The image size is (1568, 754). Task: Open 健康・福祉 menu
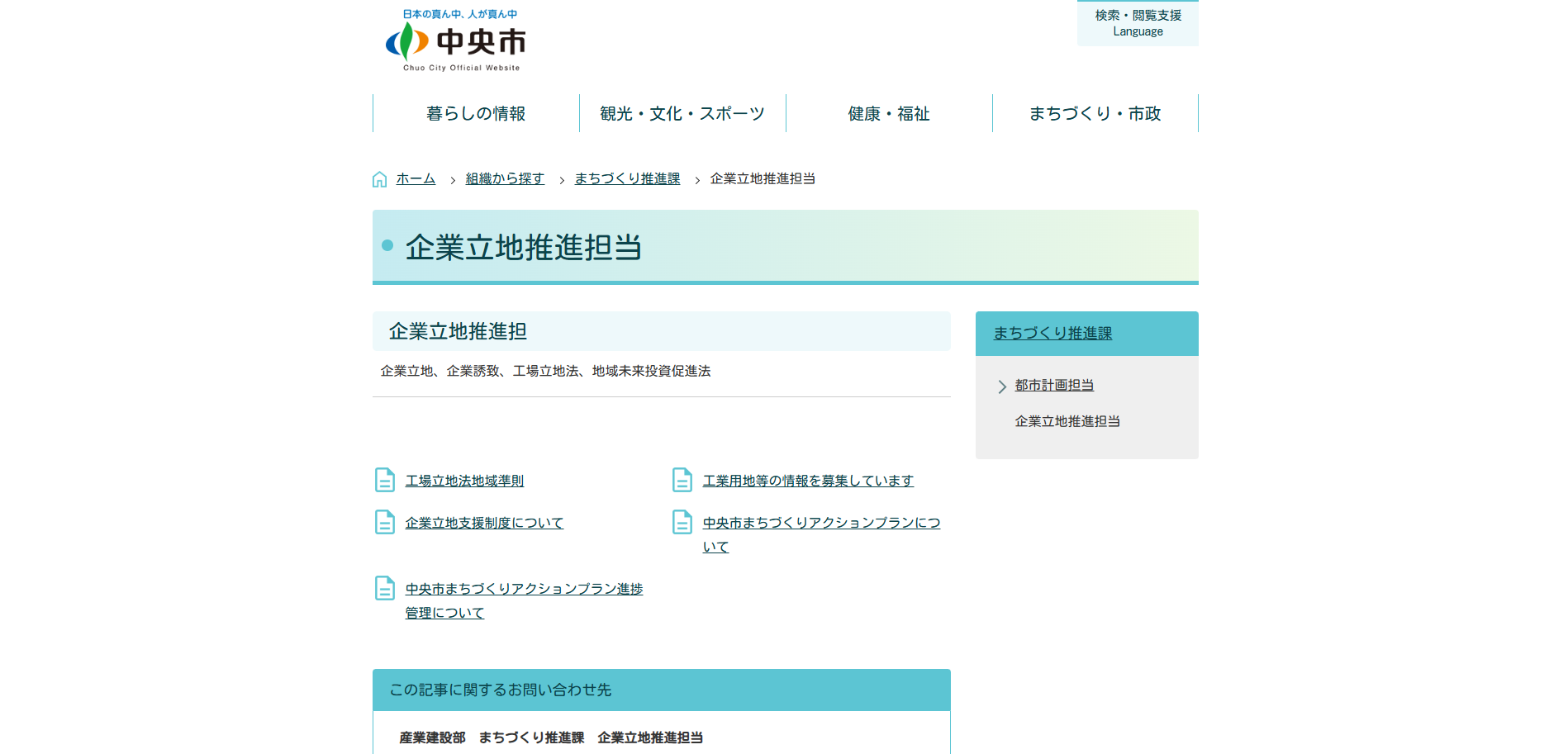pos(889,113)
